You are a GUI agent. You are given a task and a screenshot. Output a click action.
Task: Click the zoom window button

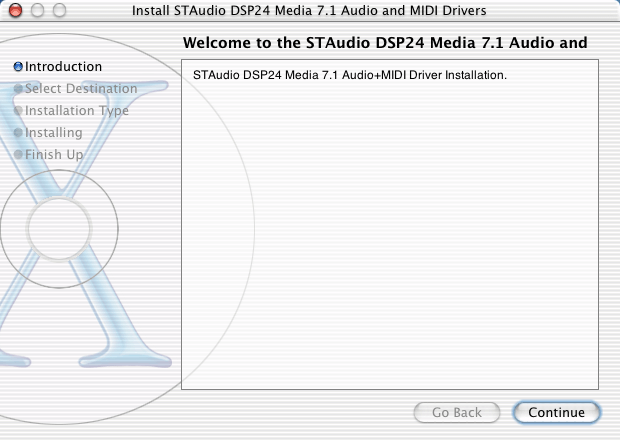[x=60, y=10]
